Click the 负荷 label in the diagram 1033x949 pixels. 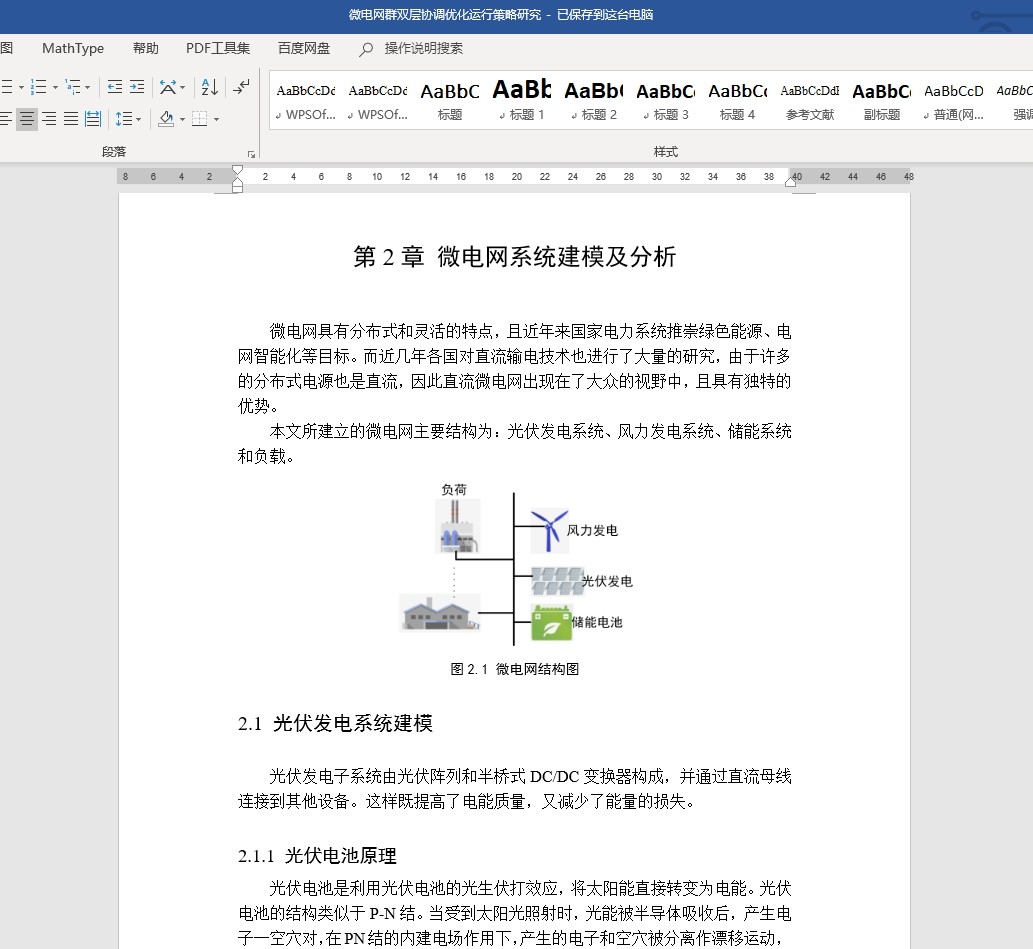454,490
